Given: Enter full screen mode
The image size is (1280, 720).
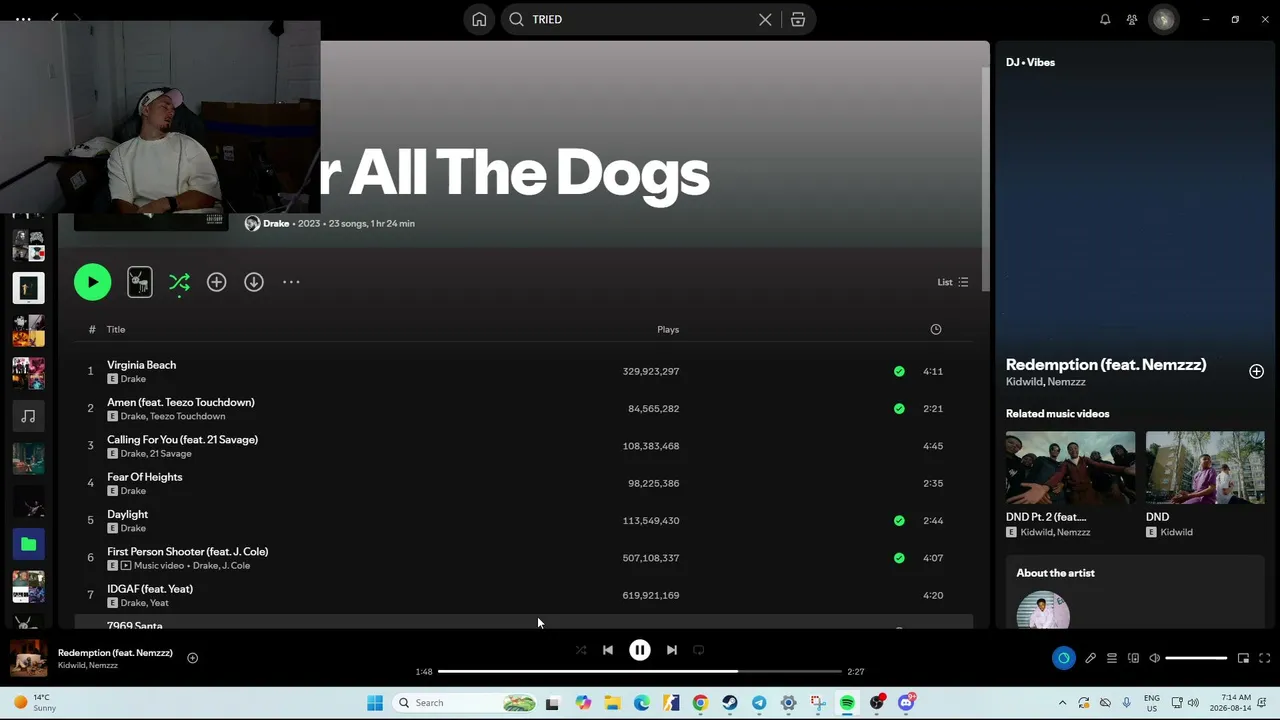Looking at the screenshot, I should (x=1264, y=658).
